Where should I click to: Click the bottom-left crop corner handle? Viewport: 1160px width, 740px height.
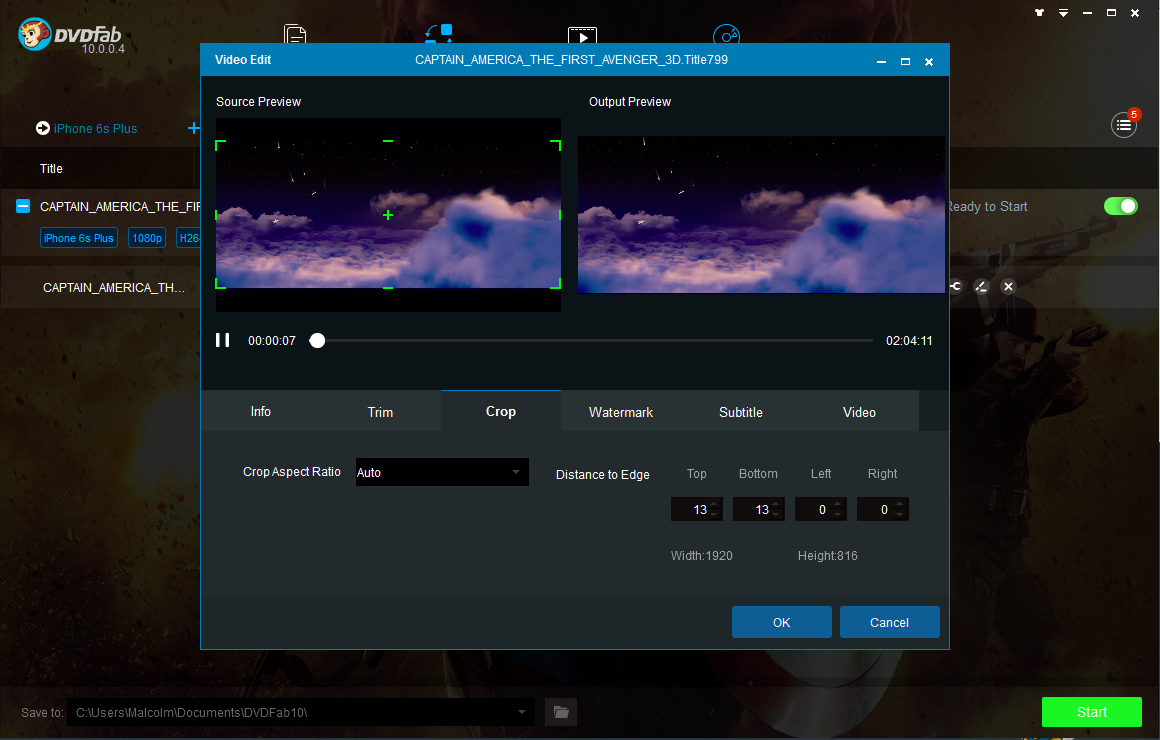click(219, 284)
